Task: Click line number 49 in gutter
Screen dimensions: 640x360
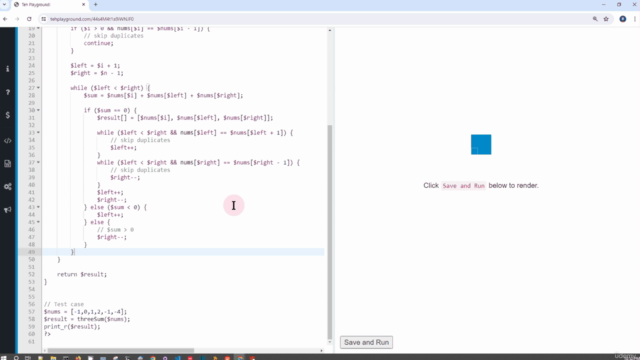Action: click(31, 252)
